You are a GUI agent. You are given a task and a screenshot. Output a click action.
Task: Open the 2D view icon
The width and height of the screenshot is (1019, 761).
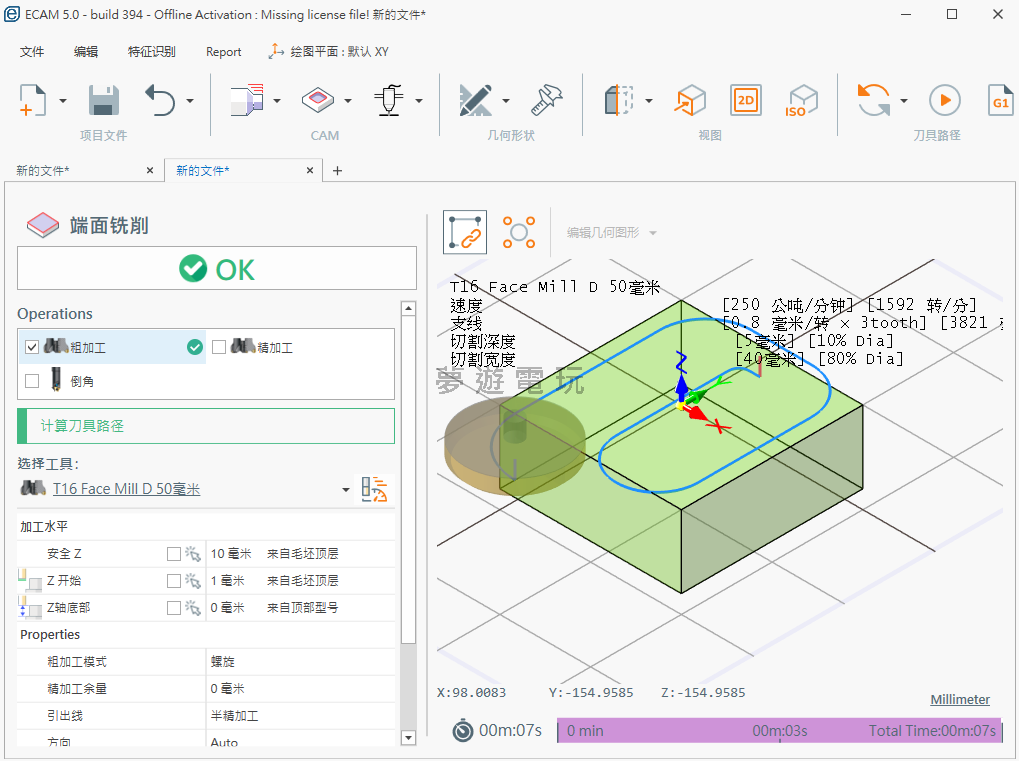pyautogui.click(x=745, y=100)
